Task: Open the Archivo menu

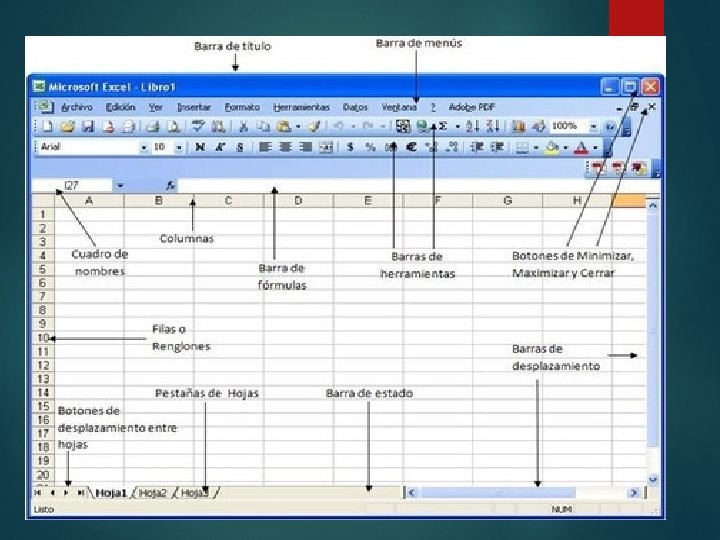Action: pos(77,107)
